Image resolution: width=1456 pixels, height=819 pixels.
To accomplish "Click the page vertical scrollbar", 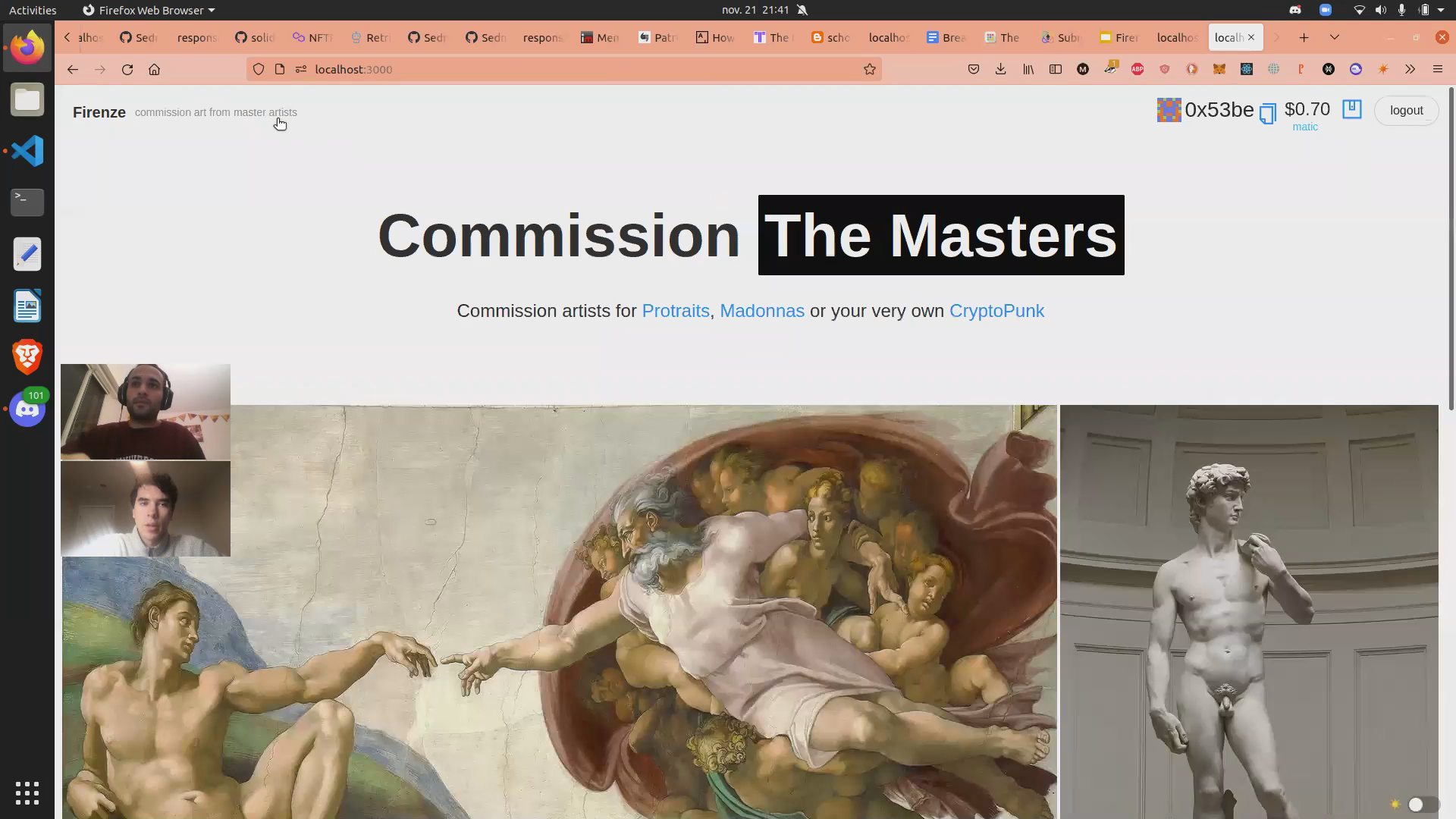I will coord(1451,249).
